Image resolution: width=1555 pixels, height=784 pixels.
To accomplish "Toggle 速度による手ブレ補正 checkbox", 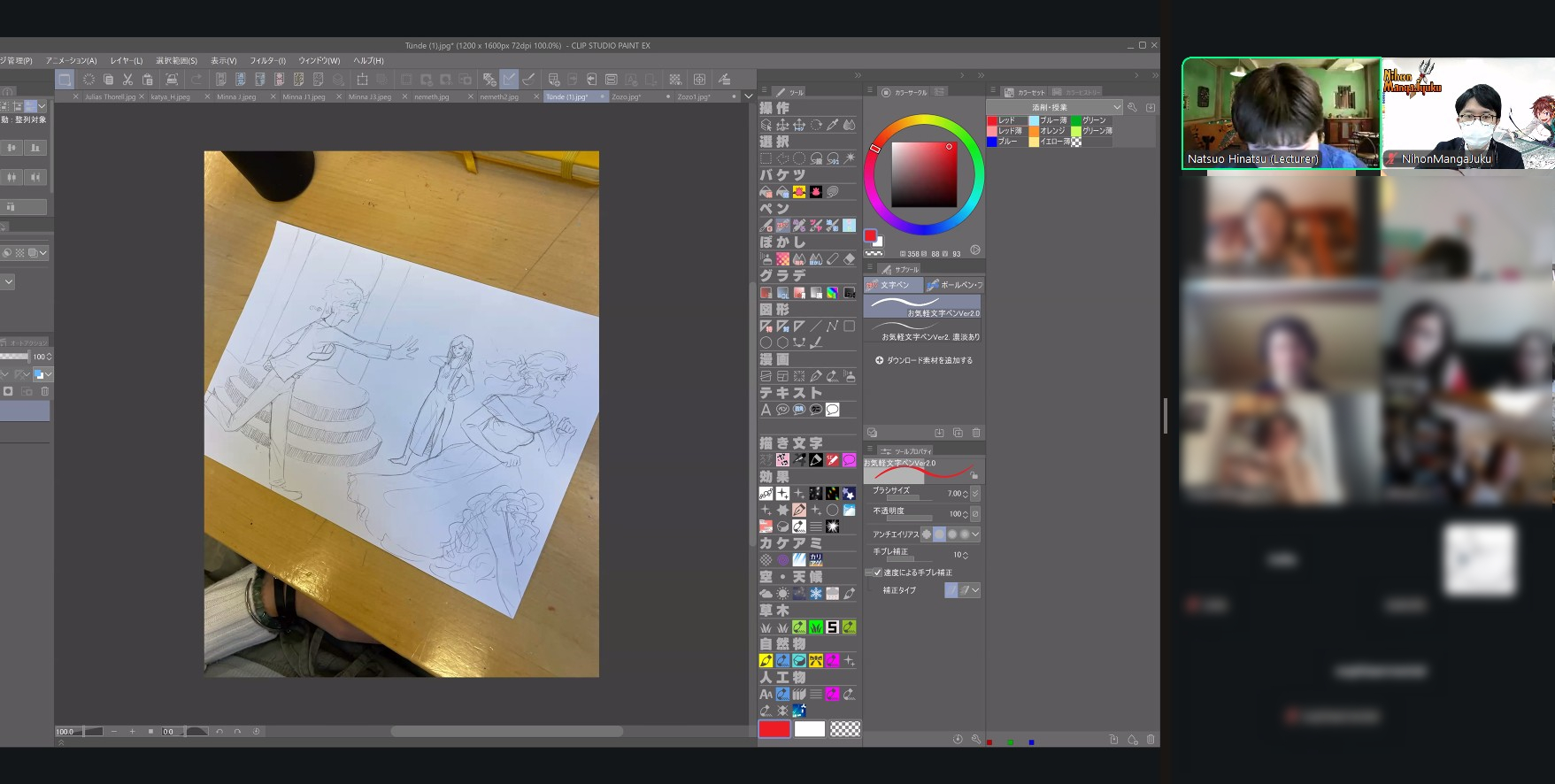I will [x=878, y=573].
